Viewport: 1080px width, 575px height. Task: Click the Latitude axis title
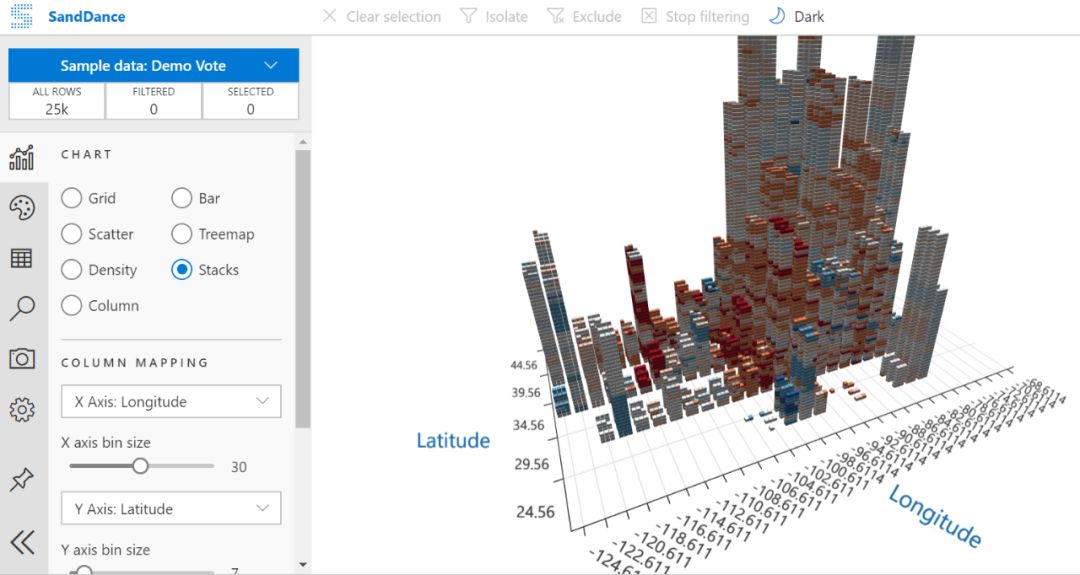point(453,441)
